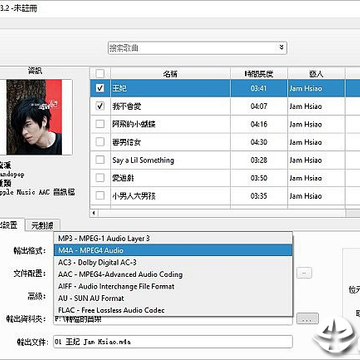Click the left arrow of the horizontal scrollbar
The width and height of the screenshot is (360, 360).
[x=94, y=213]
